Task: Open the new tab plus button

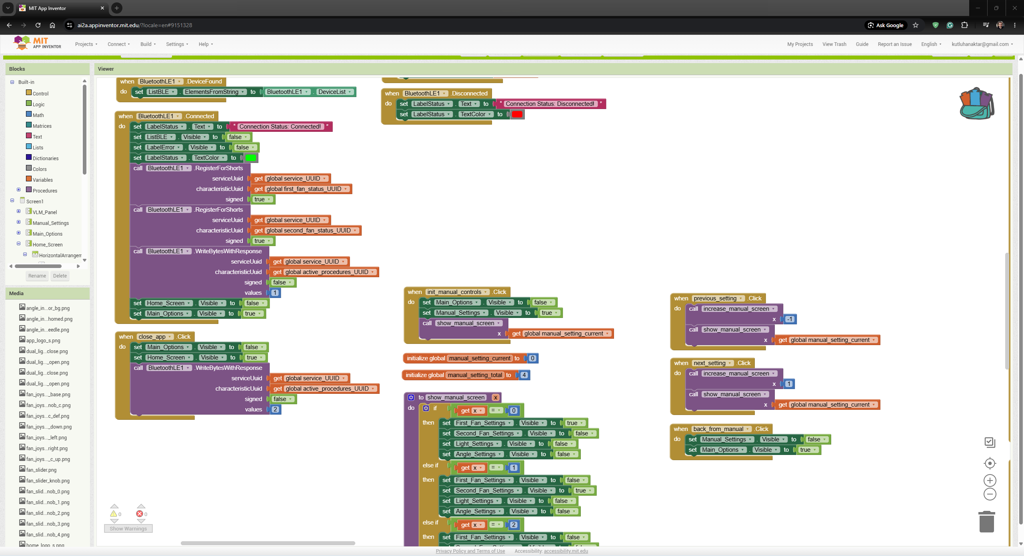Action: pos(116,8)
